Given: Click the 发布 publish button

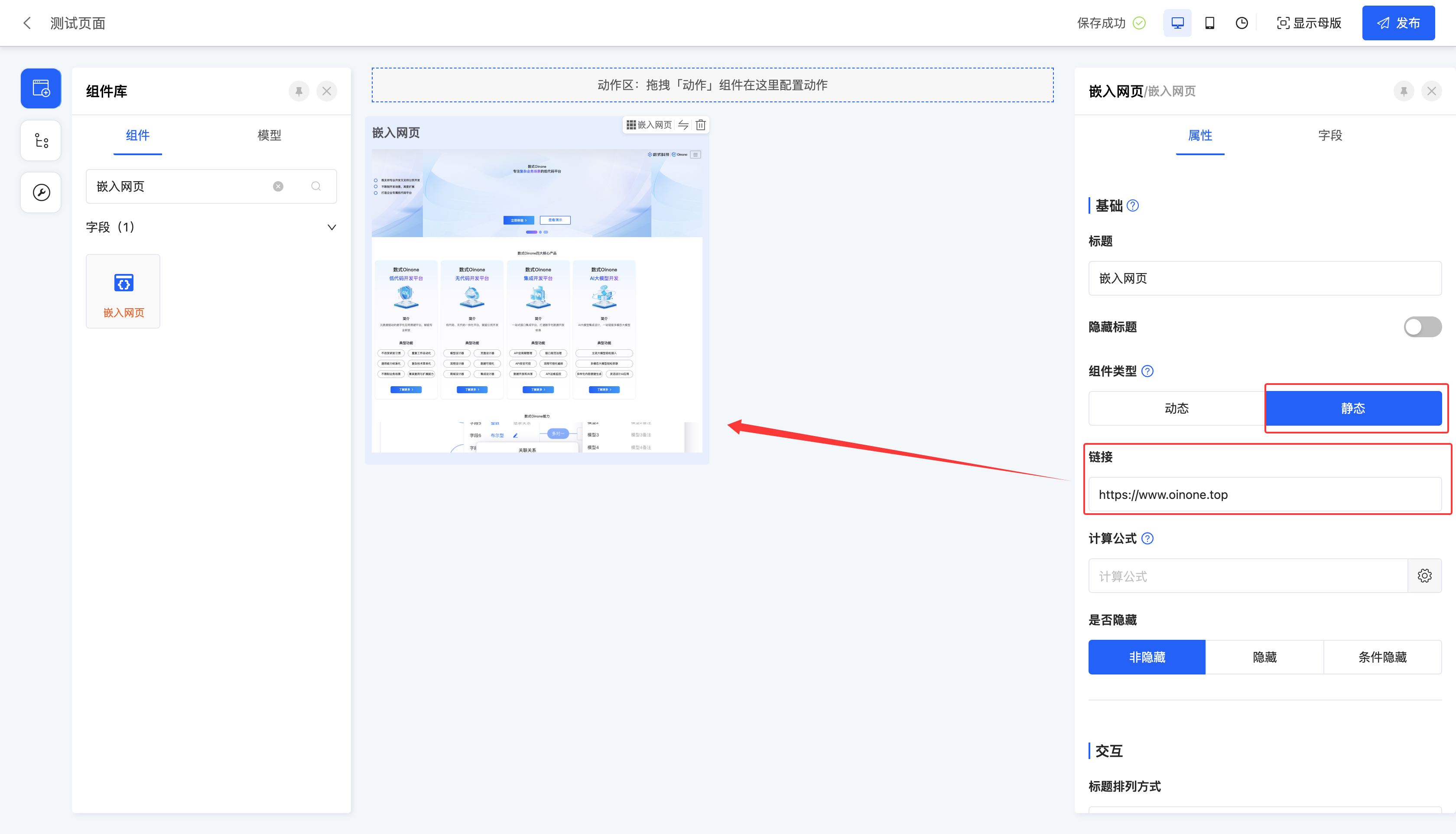Looking at the screenshot, I should pos(1398,23).
